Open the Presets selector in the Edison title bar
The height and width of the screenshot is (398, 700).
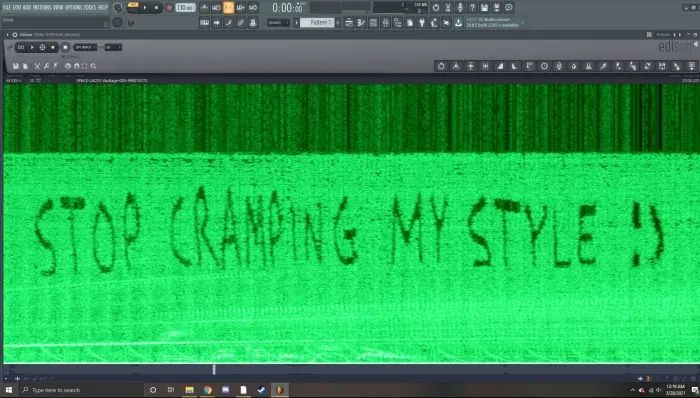(x=663, y=35)
